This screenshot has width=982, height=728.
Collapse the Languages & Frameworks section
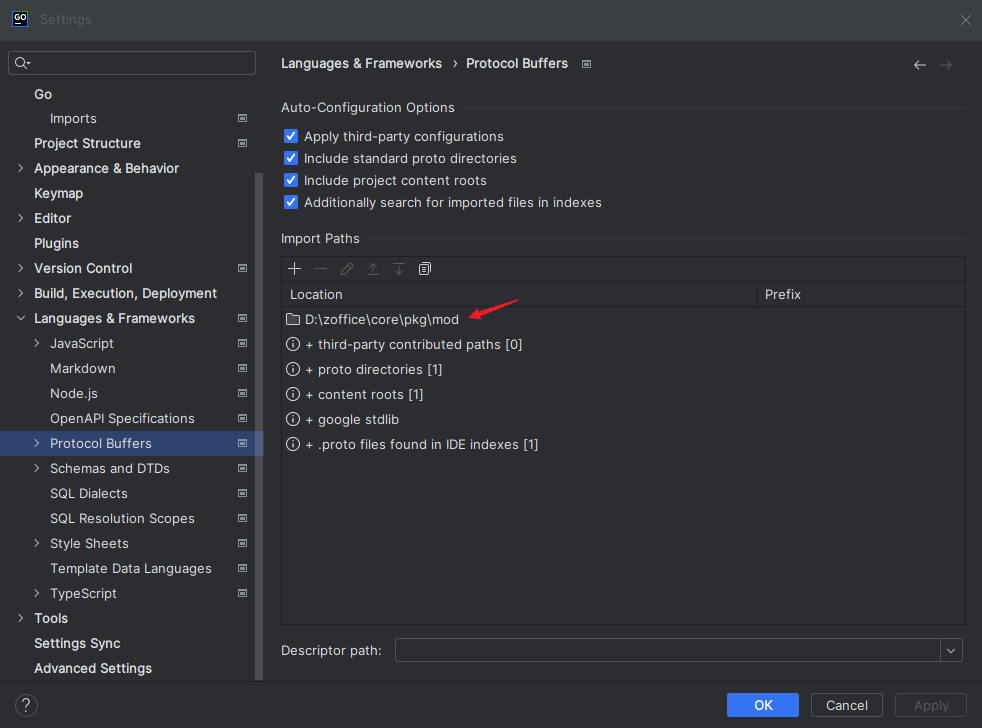click(x=20, y=319)
